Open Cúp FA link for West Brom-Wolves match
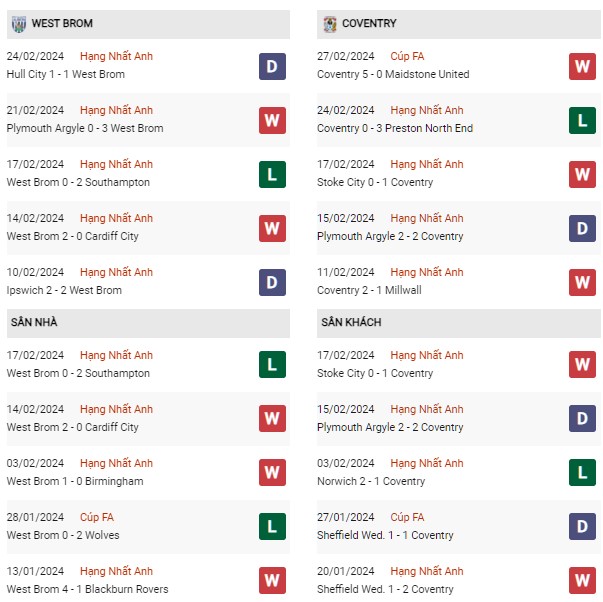603x602 pixels. [97, 518]
